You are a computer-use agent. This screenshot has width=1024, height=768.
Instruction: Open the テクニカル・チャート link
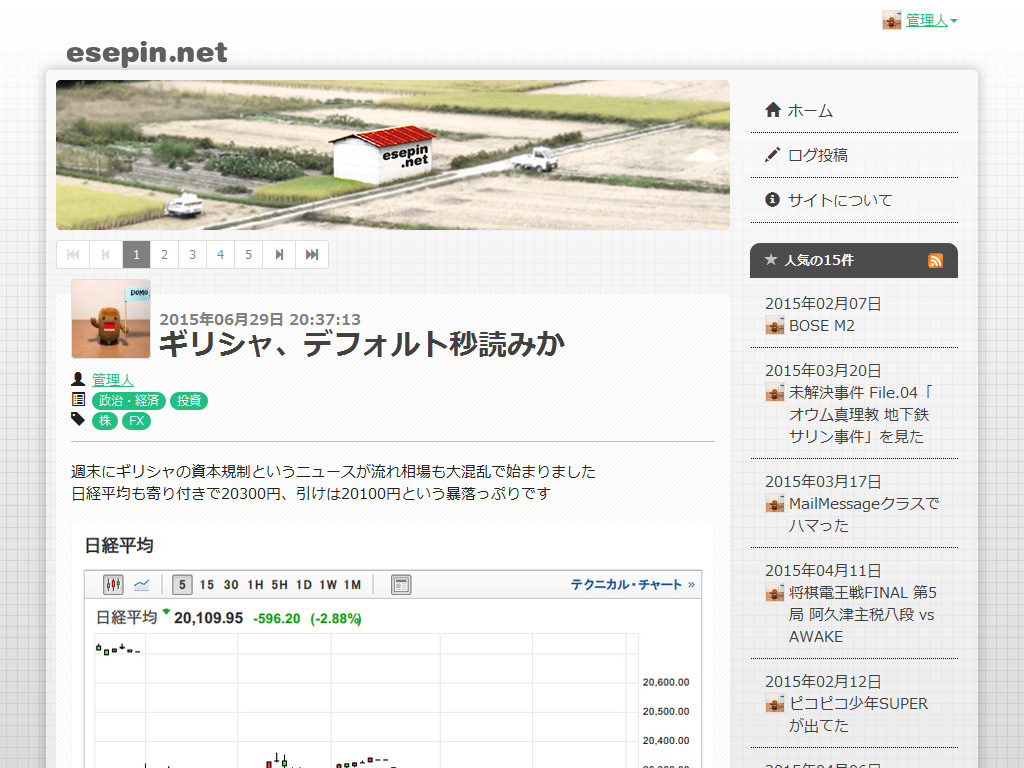[x=632, y=584]
